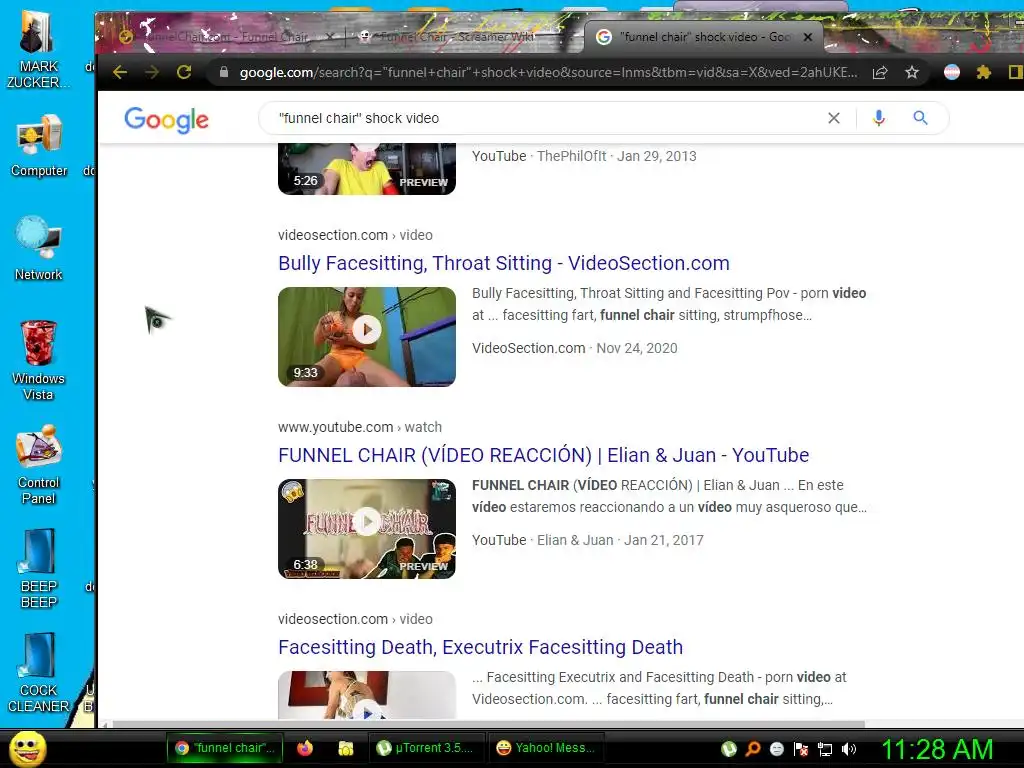Screen dimensions: 1024x768
Task: Open the Network desktop icon
Action: click(39, 248)
